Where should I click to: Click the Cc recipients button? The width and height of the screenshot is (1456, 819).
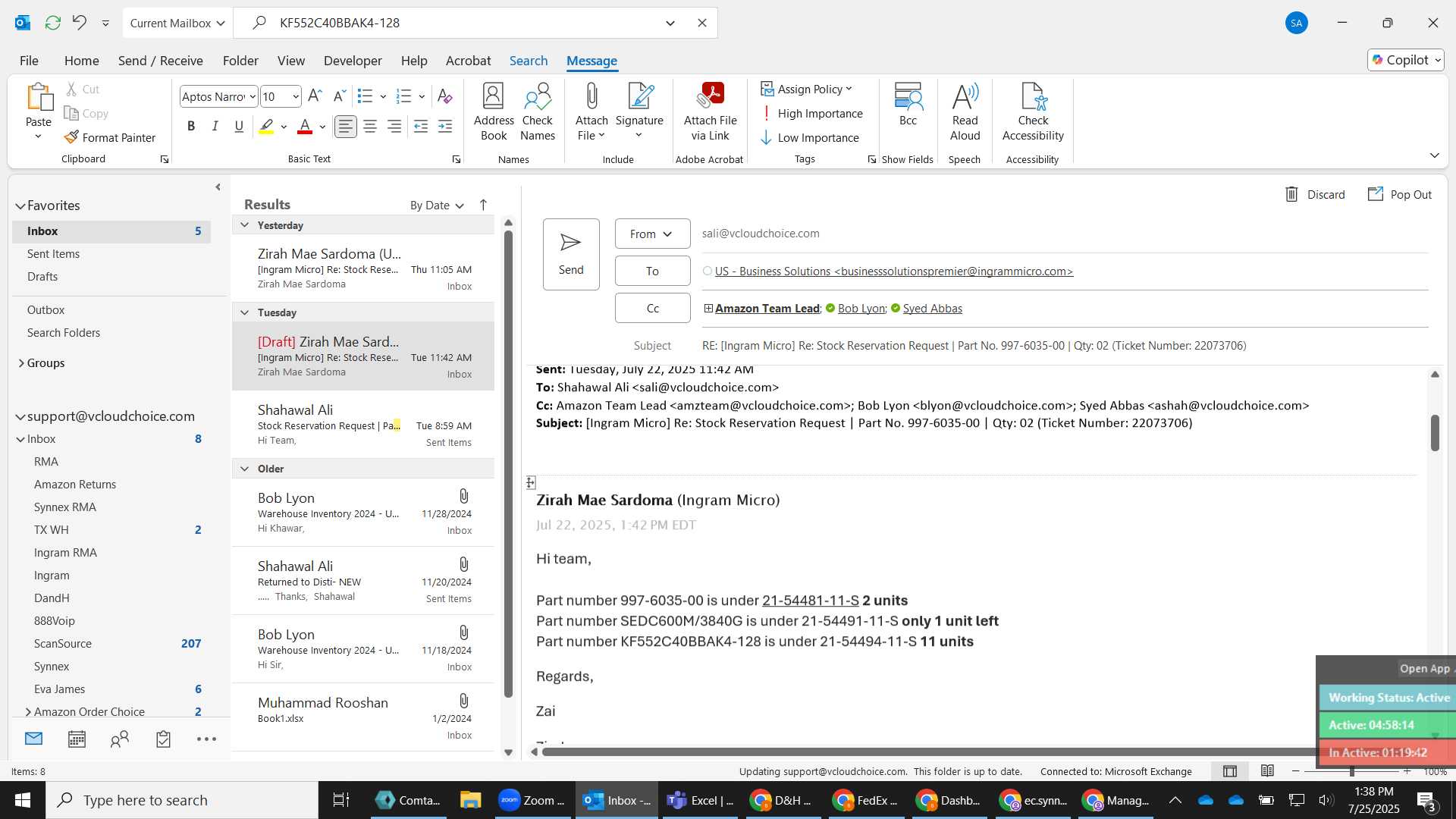[652, 308]
